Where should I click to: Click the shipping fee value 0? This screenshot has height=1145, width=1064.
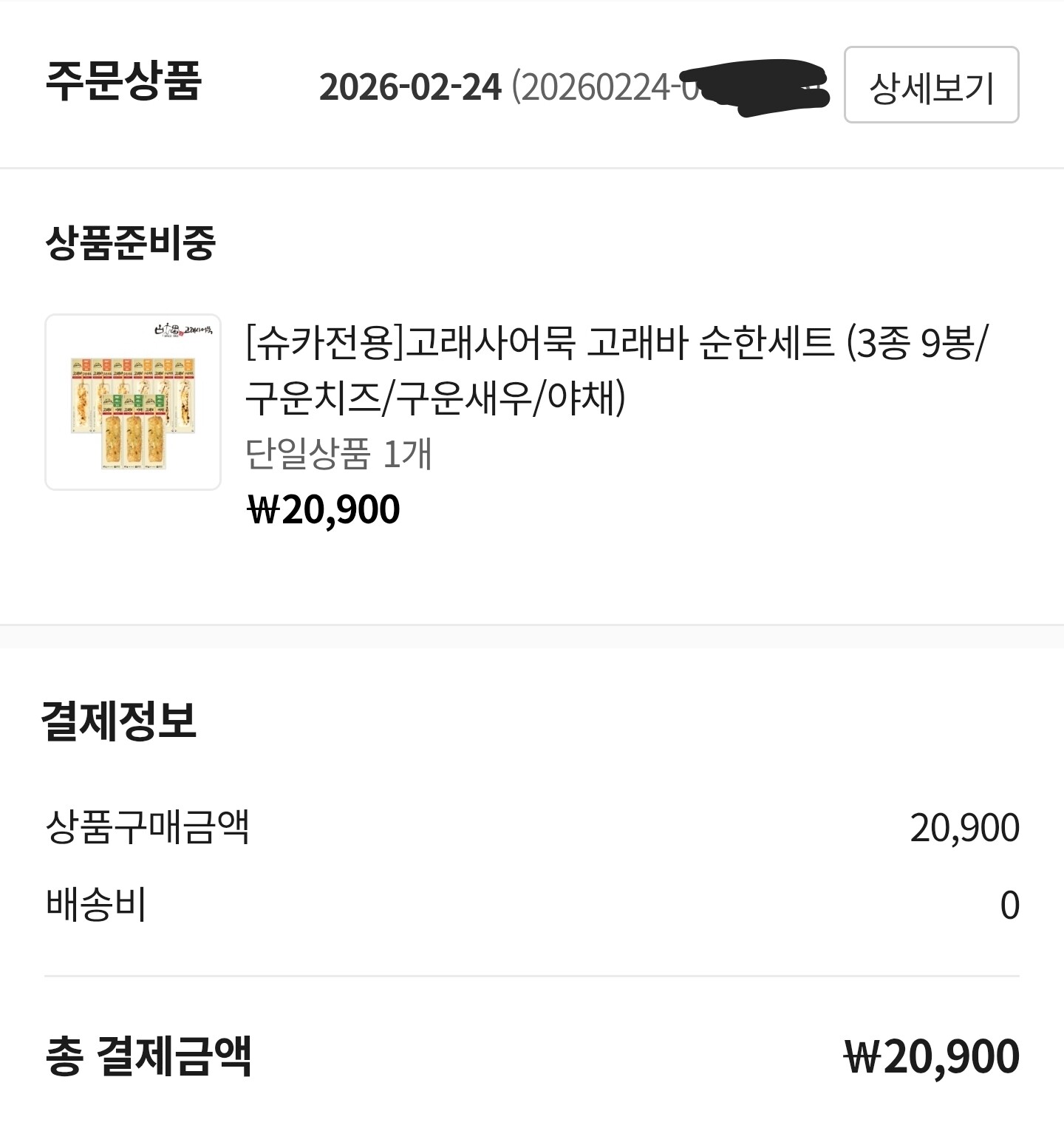(x=1009, y=906)
